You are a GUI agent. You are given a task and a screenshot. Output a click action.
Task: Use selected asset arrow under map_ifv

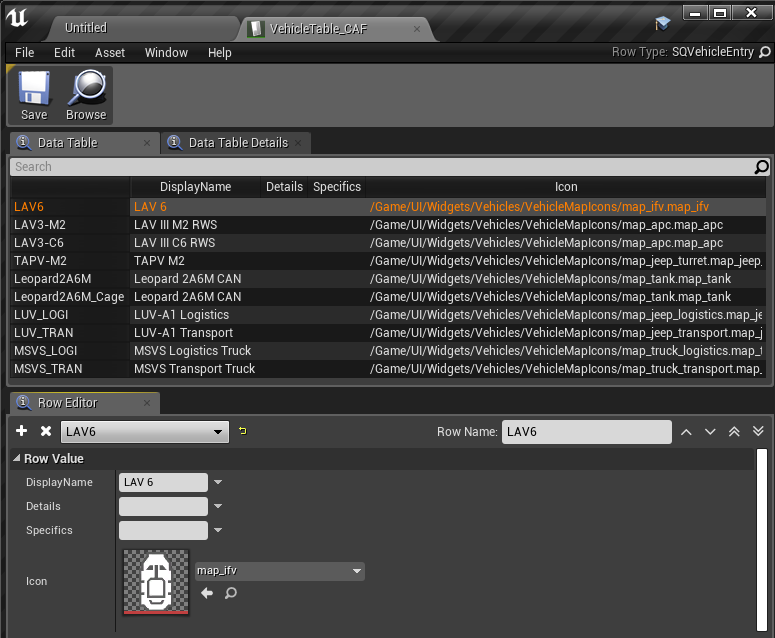(x=207, y=593)
